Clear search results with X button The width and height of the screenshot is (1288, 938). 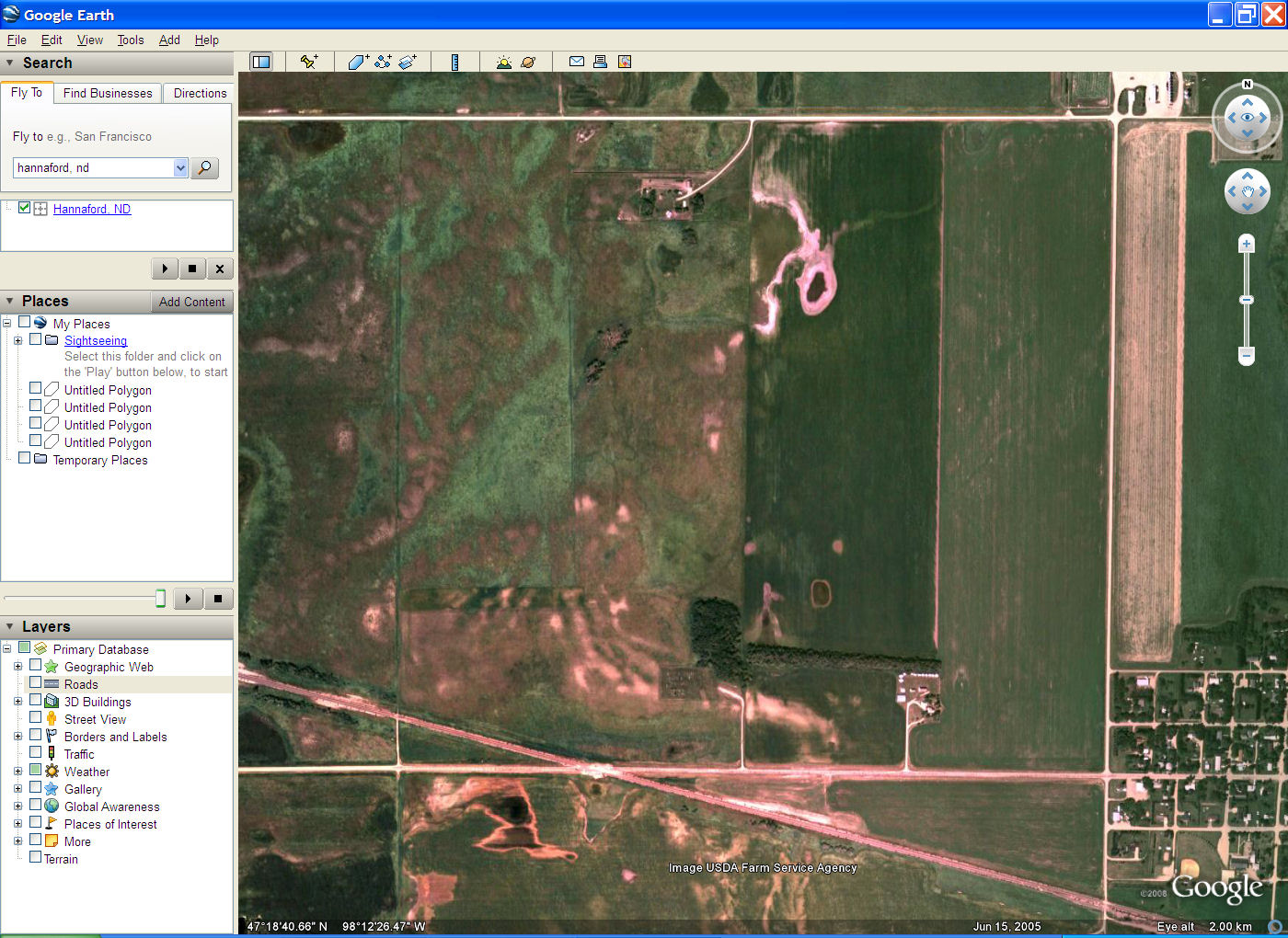pos(219,269)
